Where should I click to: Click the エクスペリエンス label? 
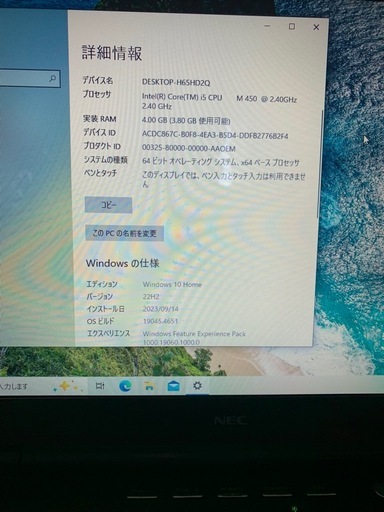108,333
